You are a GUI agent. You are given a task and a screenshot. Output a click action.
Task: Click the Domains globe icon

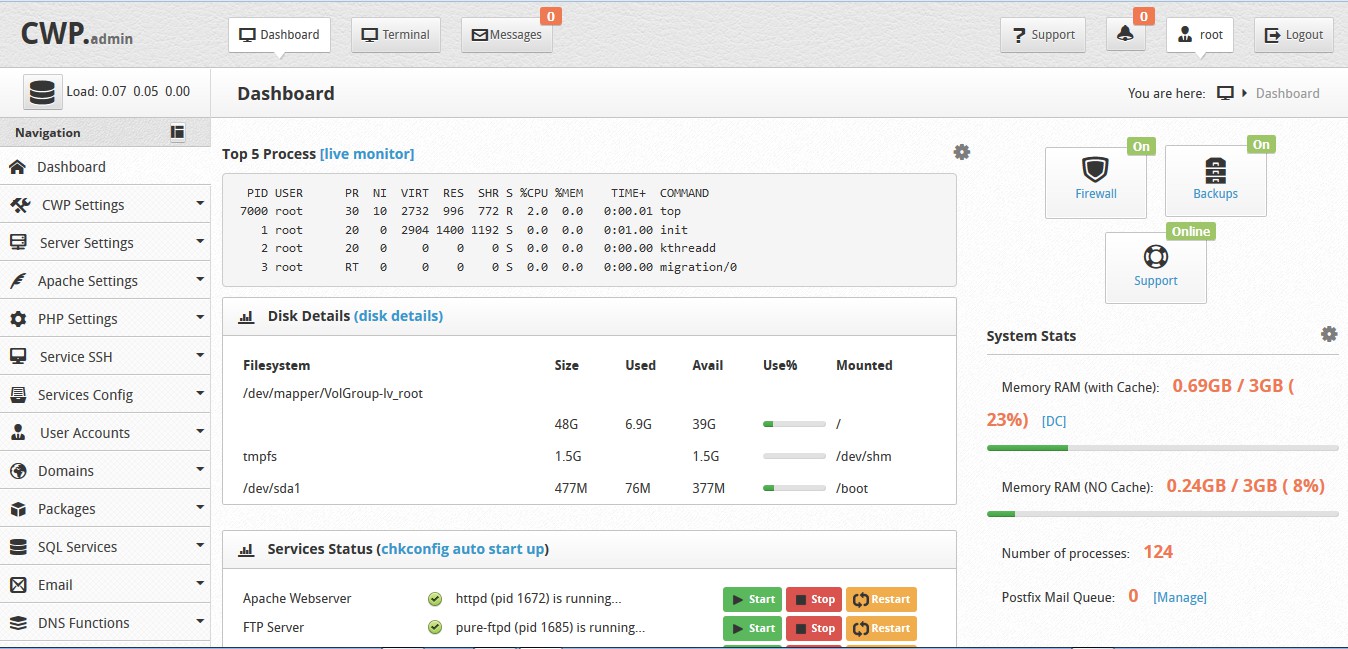(x=18, y=471)
